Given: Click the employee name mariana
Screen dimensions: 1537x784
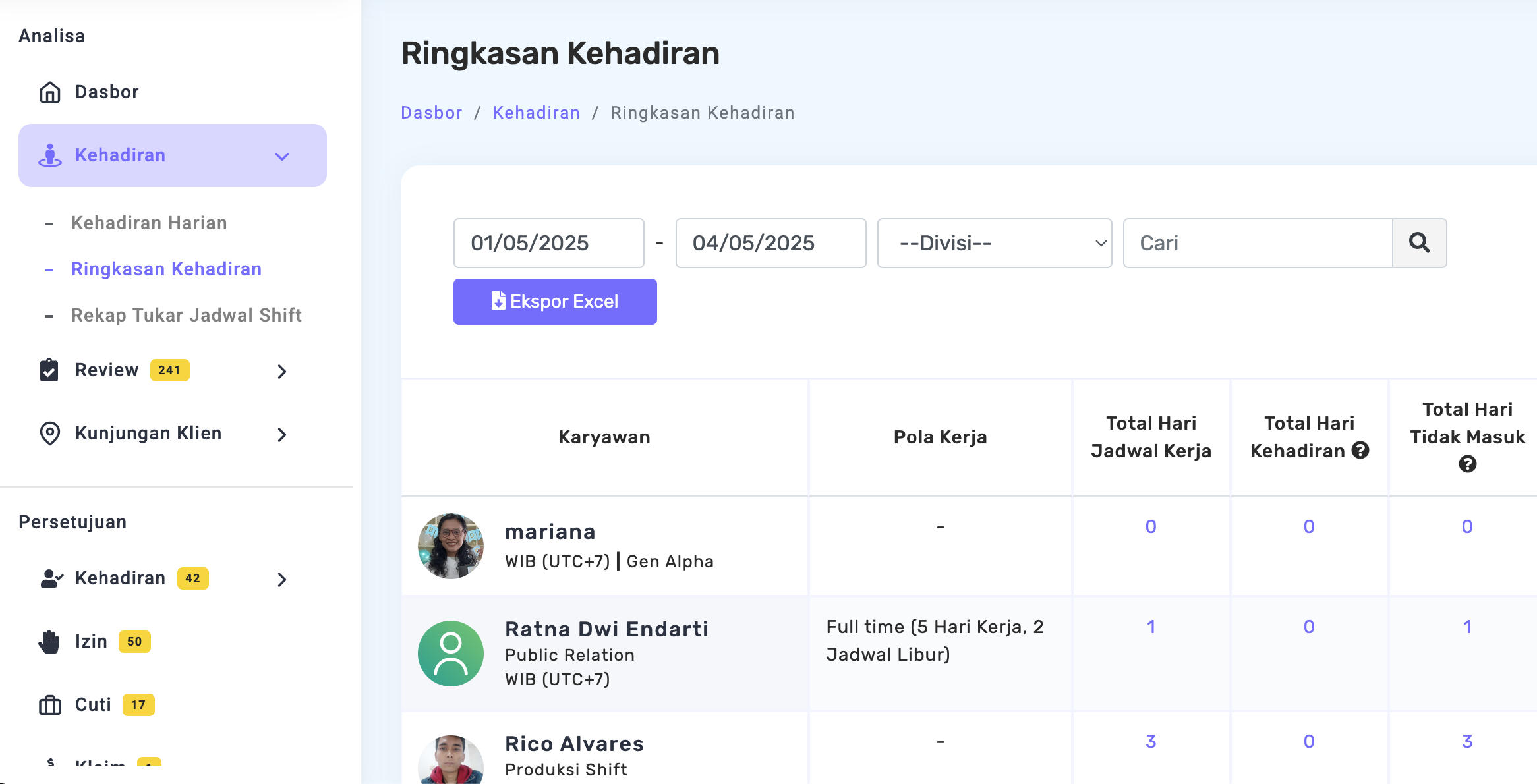Looking at the screenshot, I should (x=550, y=532).
